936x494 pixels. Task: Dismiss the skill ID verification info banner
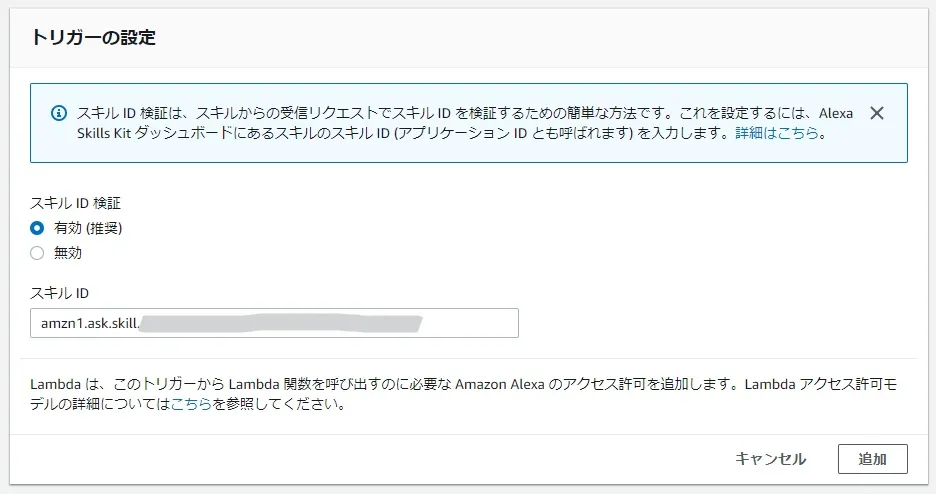click(x=877, y=113)
